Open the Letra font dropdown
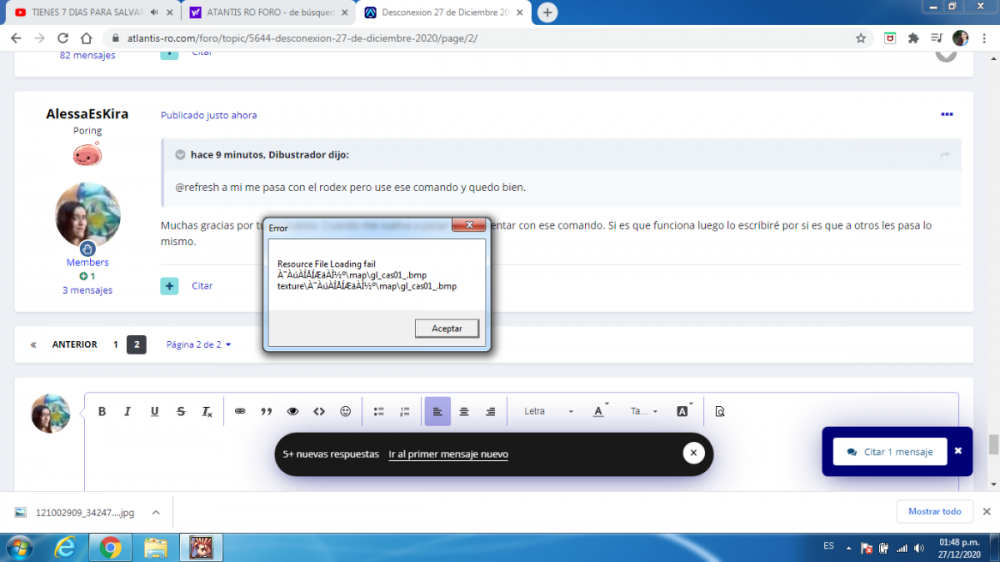The height and width of the screenshot is (562, 1000). click(548, 411)
